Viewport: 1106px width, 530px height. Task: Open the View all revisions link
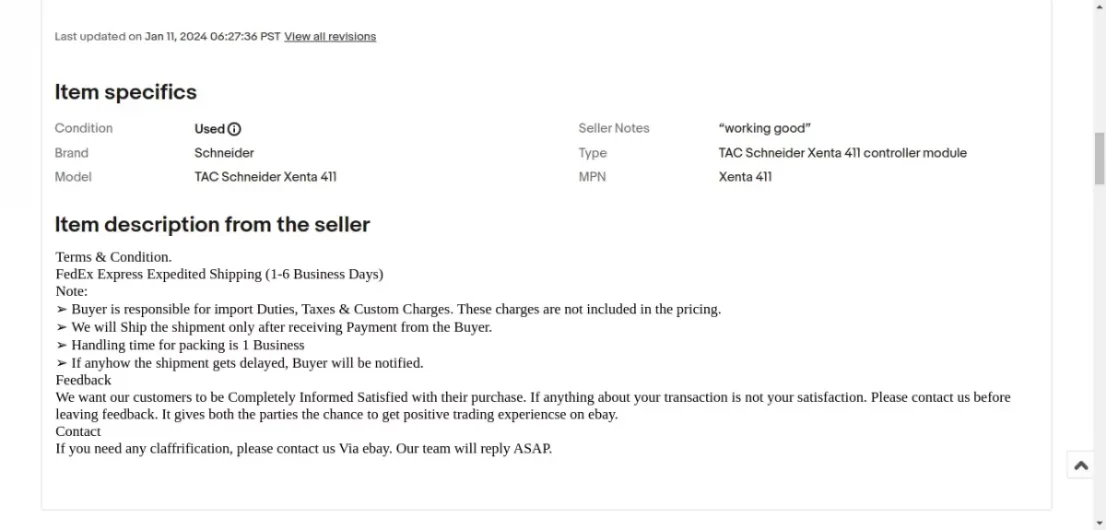330,37
